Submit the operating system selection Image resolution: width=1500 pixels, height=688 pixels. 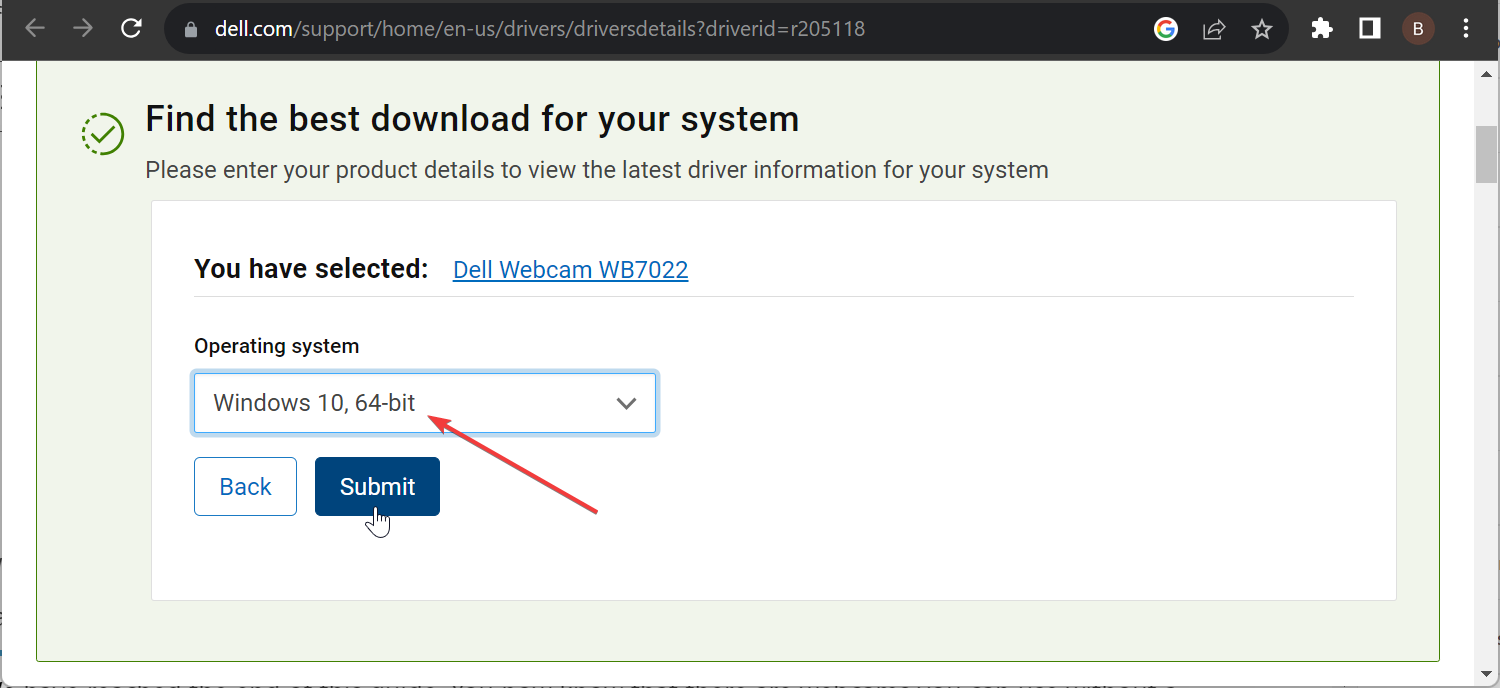point(377,486)
